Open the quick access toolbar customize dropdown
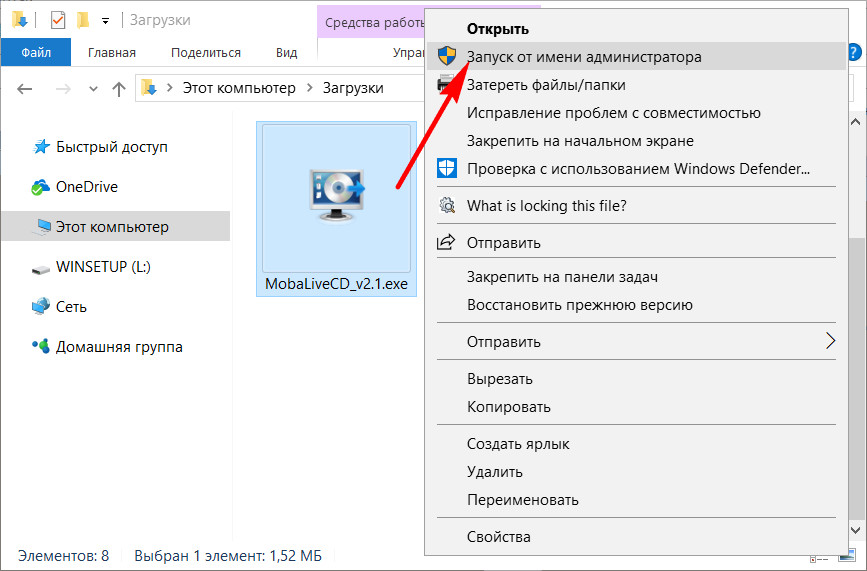Viewport: 867px width, 571px height. pyautogui.click(x=105, y=20)
